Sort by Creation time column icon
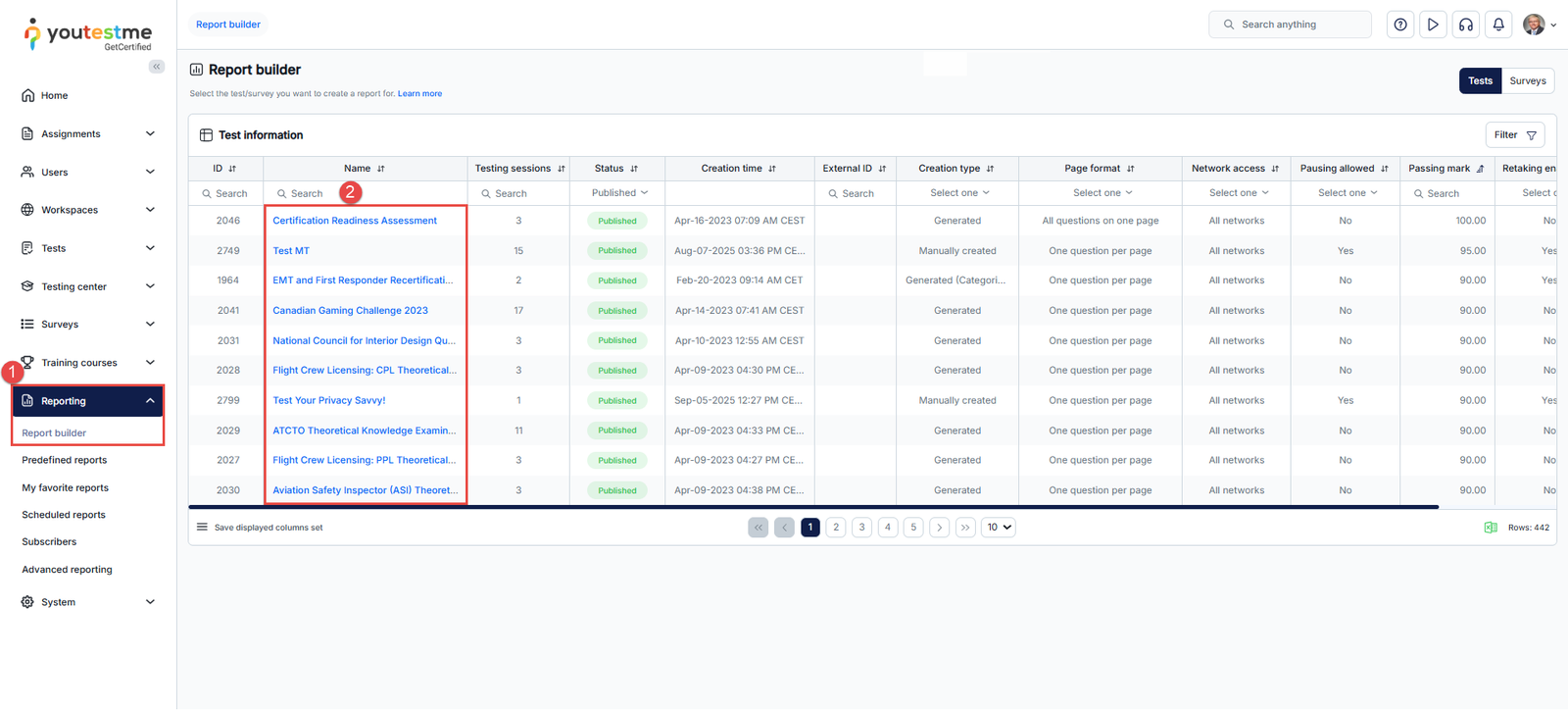The image size is (1568, 710). tap(772, 169)
